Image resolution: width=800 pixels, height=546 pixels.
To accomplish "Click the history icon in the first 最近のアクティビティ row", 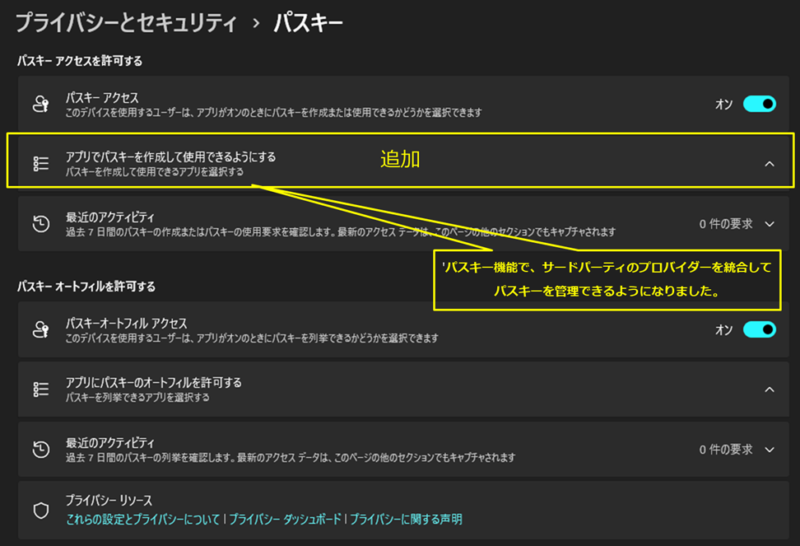I will pos(41,224).
